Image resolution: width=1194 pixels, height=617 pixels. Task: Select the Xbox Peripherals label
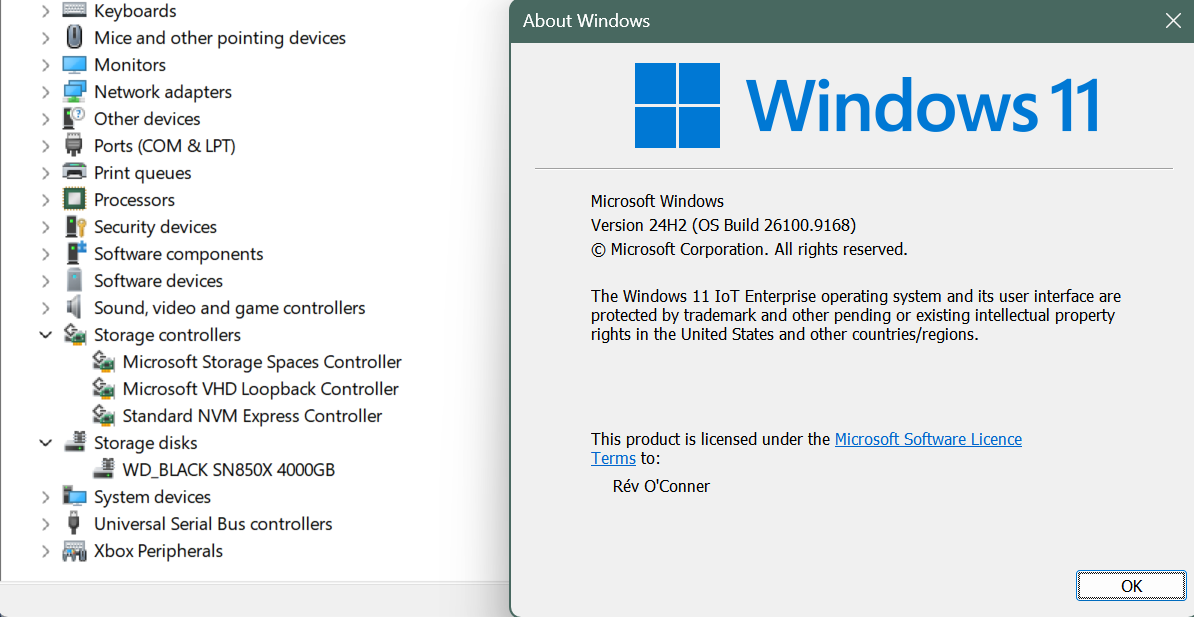coord(158,551)
